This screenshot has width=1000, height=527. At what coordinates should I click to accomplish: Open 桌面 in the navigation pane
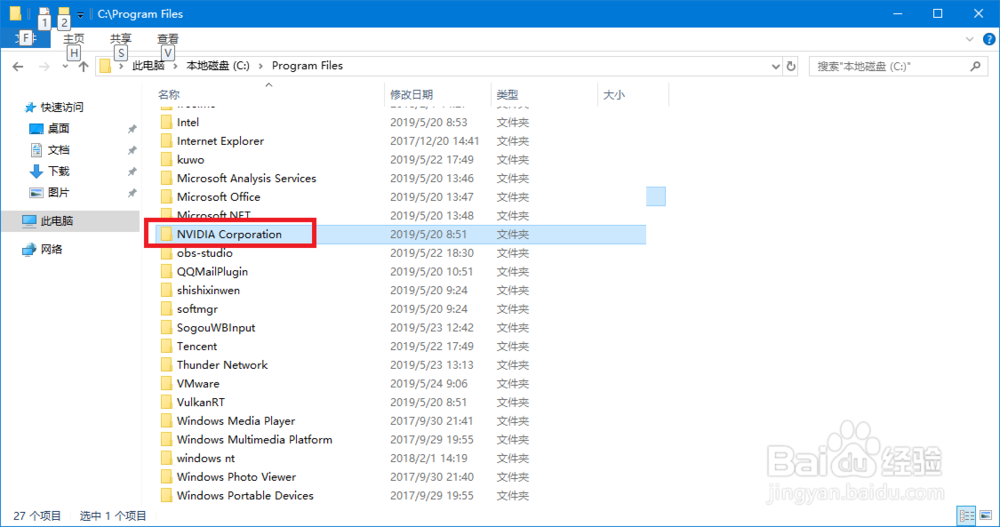(x=58, y=129)
